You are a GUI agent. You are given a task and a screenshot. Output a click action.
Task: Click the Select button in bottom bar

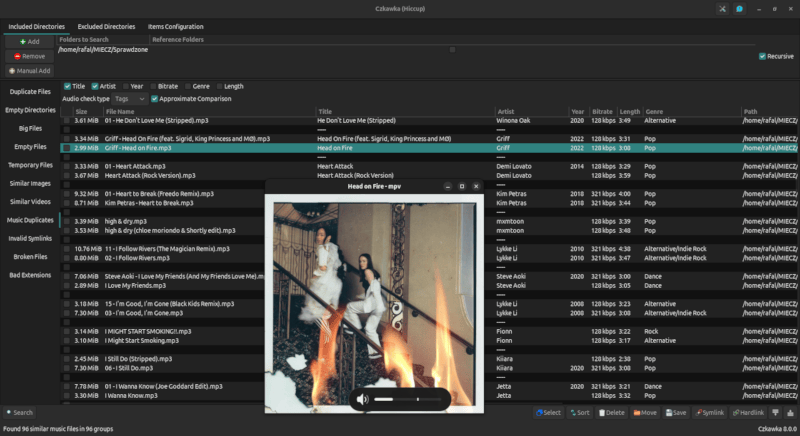[x=548, y=412]
